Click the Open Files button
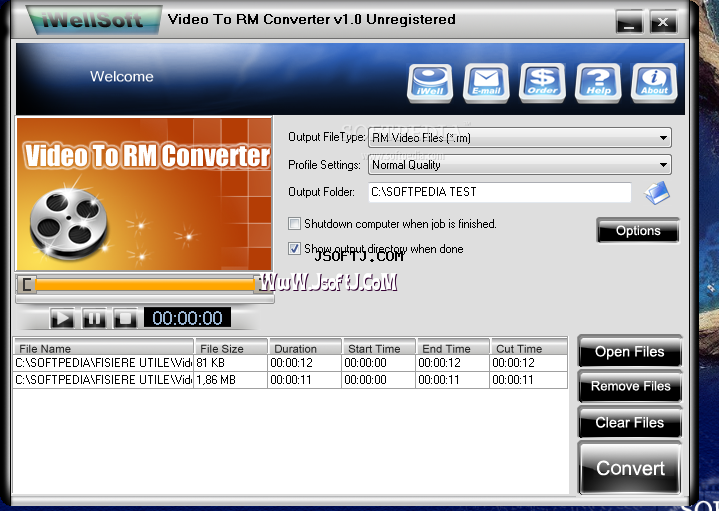The image size is (719, 511). [x=630, y=352]
